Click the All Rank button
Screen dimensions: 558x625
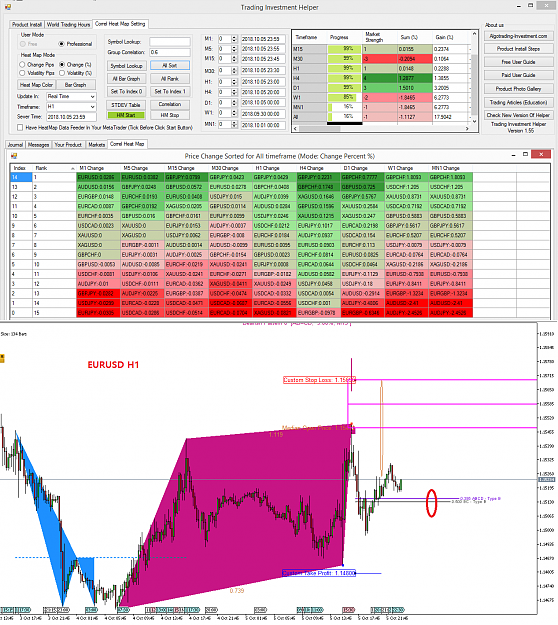pyautogui.click(x=170, y=79)
